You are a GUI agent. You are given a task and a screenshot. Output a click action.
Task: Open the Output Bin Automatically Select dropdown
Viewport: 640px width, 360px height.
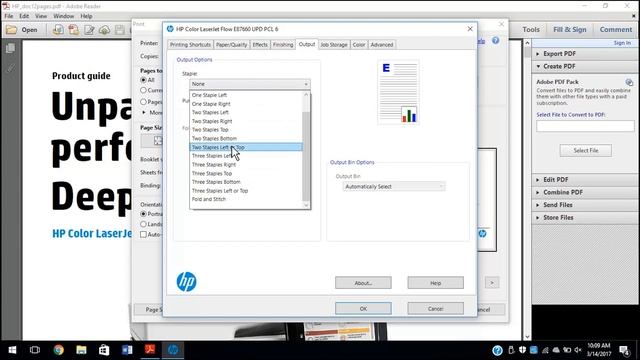[x=394, y=187]
